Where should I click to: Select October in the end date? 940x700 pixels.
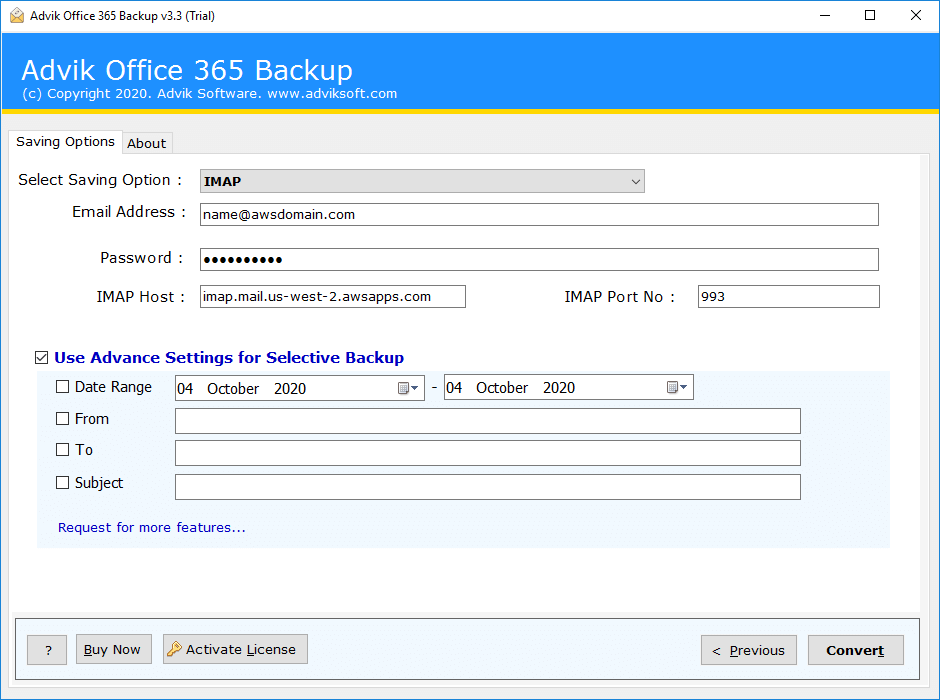(502, 388)
